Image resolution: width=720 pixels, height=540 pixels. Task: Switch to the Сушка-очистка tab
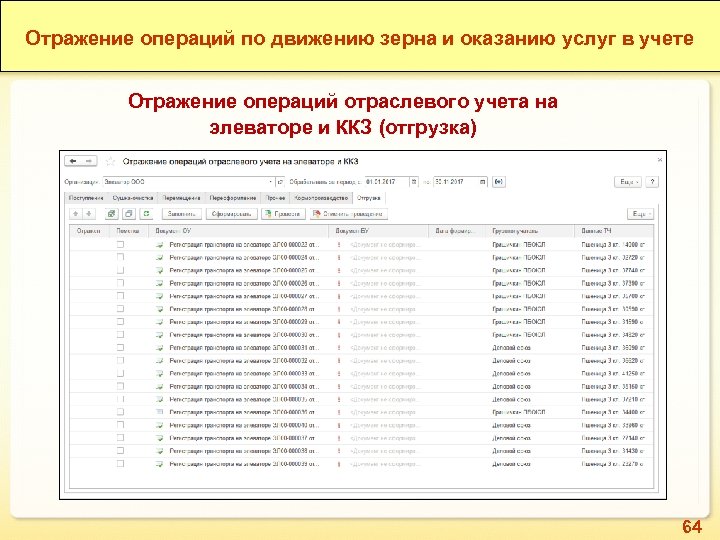tap(133, 198)
